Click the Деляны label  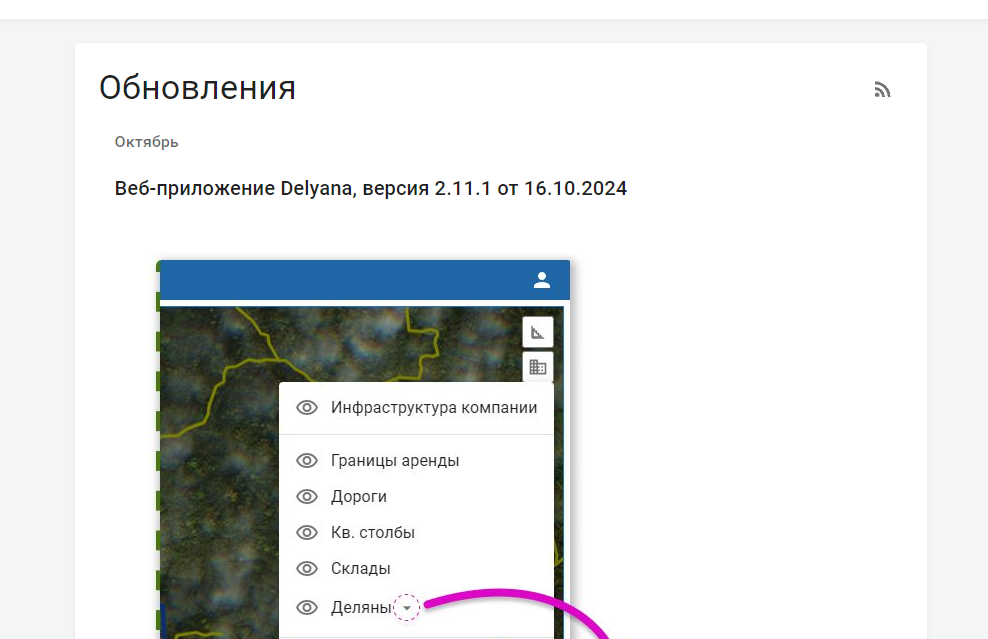(x=361, y=607)
